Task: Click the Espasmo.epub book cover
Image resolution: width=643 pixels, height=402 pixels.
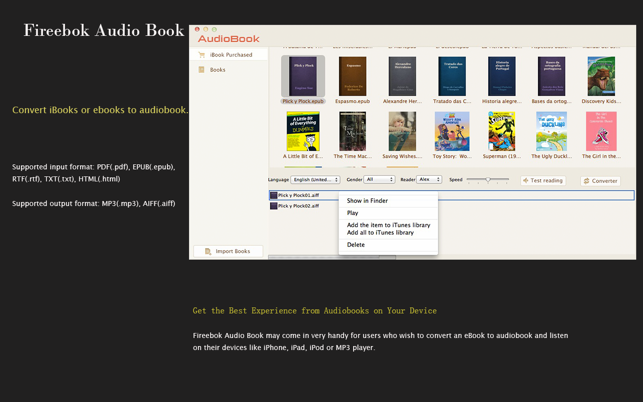Action: (x=352, y=77)
